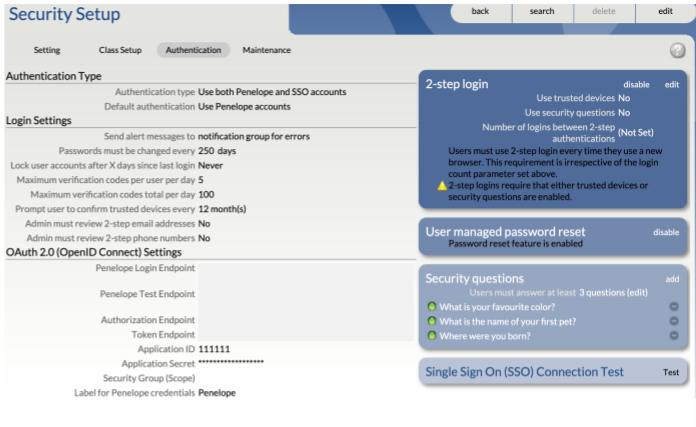Click green status dot for first pet question
Image resolution: width=696 pixels, height=427 pixels.
pyautogui.click(x=431, y=321)
